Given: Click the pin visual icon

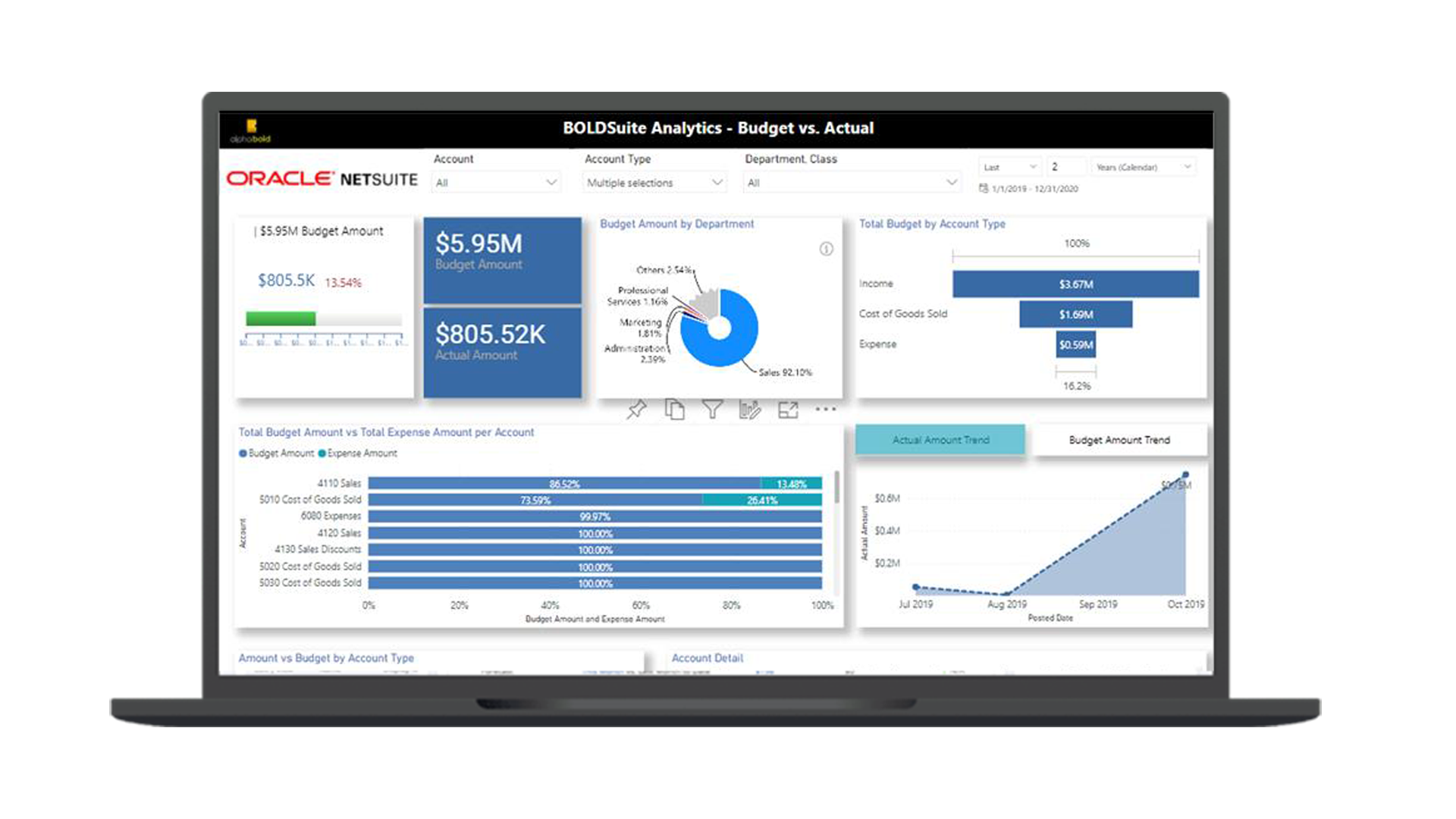Looking at the screenshot, I should click(636, 409).
